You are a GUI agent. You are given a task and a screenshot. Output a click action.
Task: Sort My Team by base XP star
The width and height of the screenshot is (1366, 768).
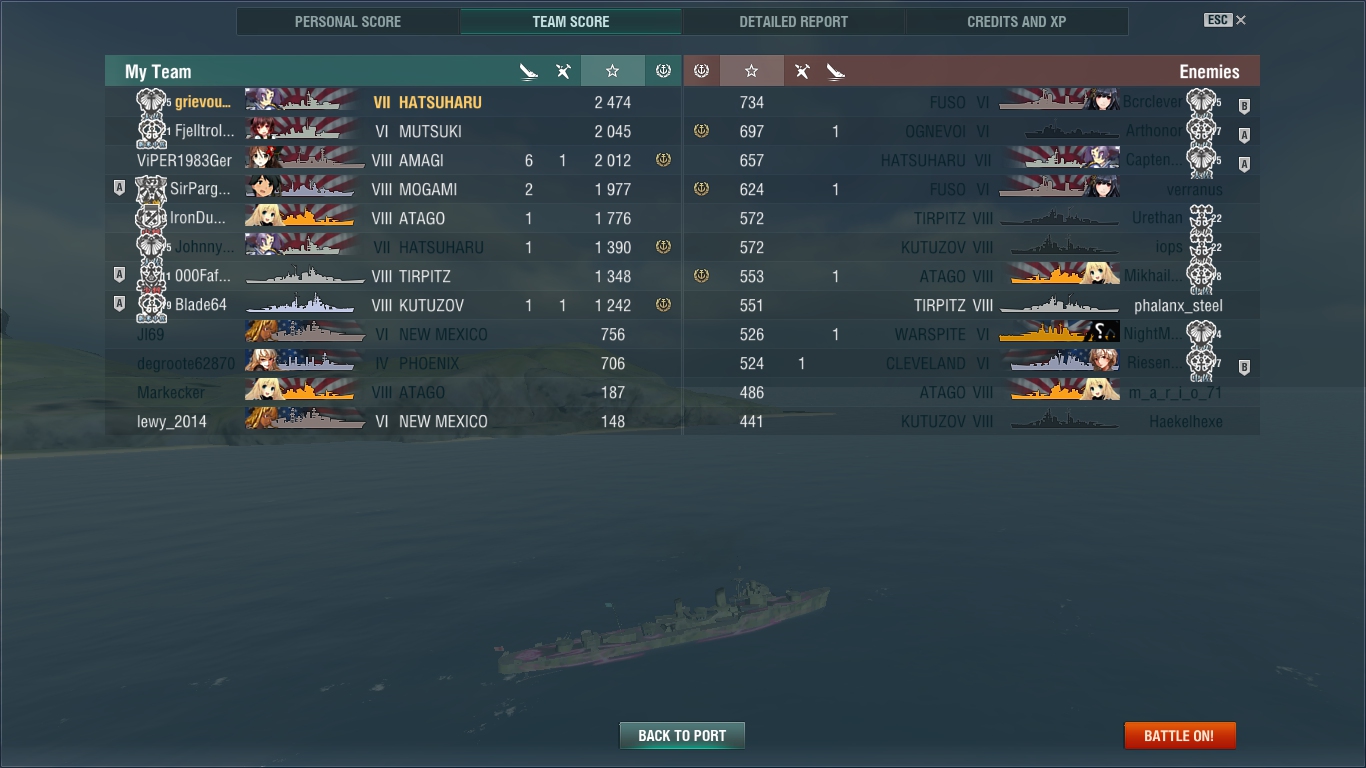612,71
